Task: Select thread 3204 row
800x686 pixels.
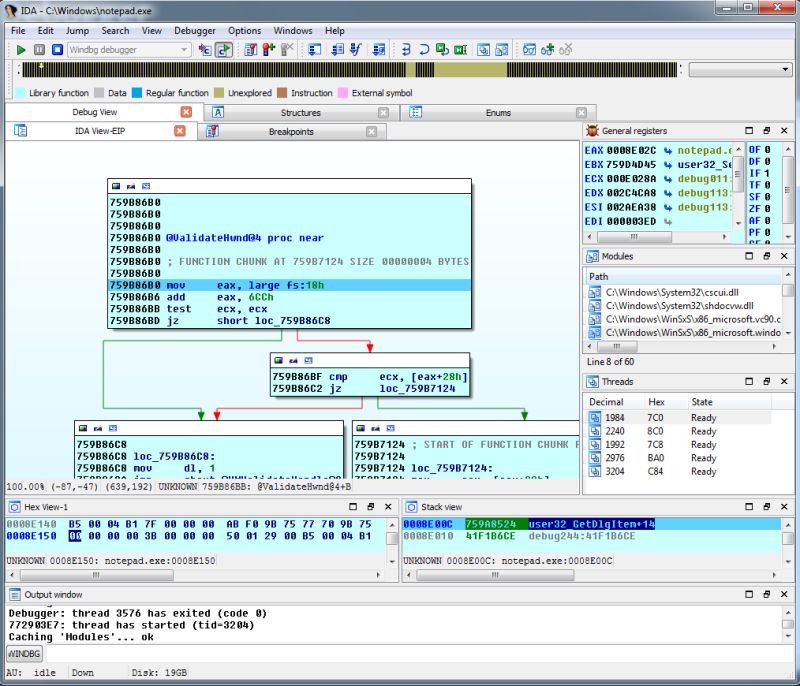Action: pos(679,471)
